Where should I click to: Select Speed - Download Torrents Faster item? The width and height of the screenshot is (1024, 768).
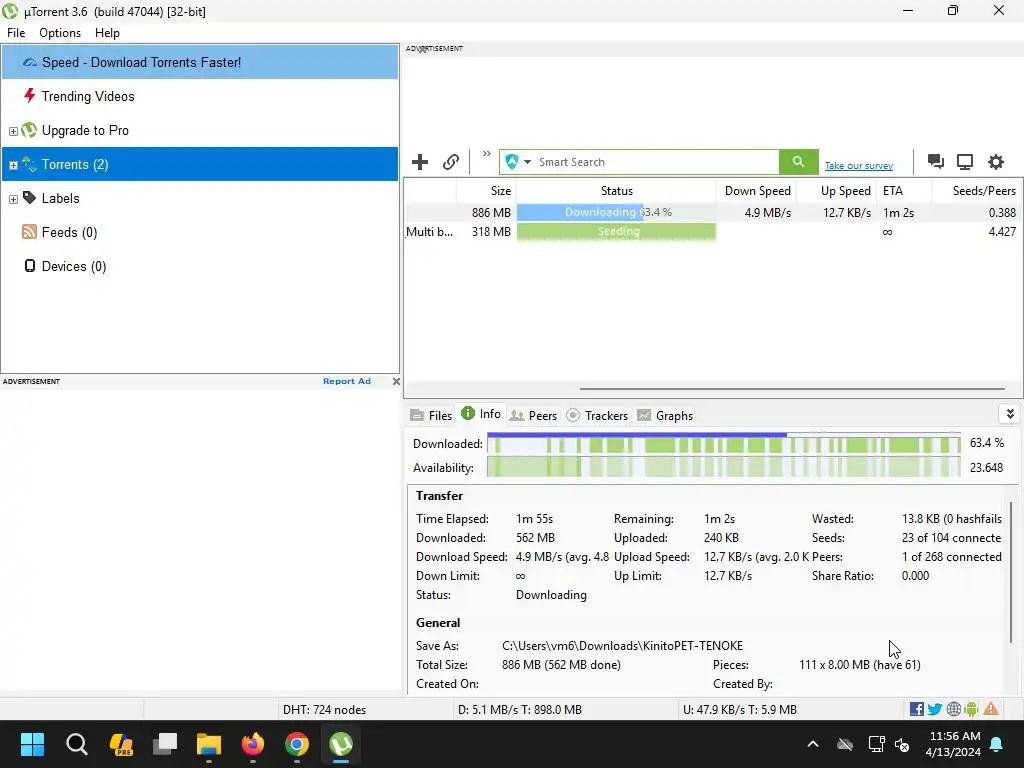click(x=200, y=62)
